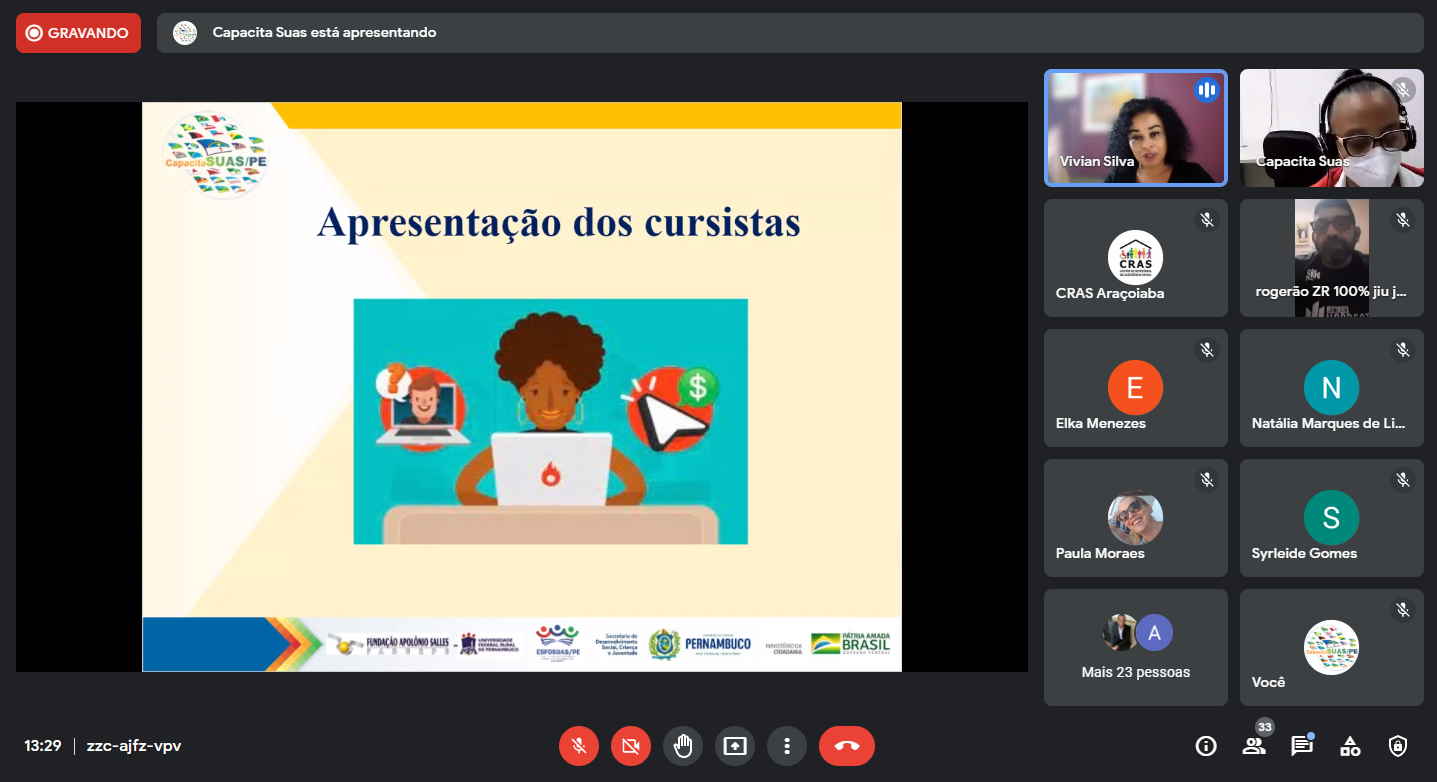Image resolution: width=1437 pixels, height=782 pixels.
Task: Expand the Mais 23 pessoas tile
Action: click(1135, 647)
